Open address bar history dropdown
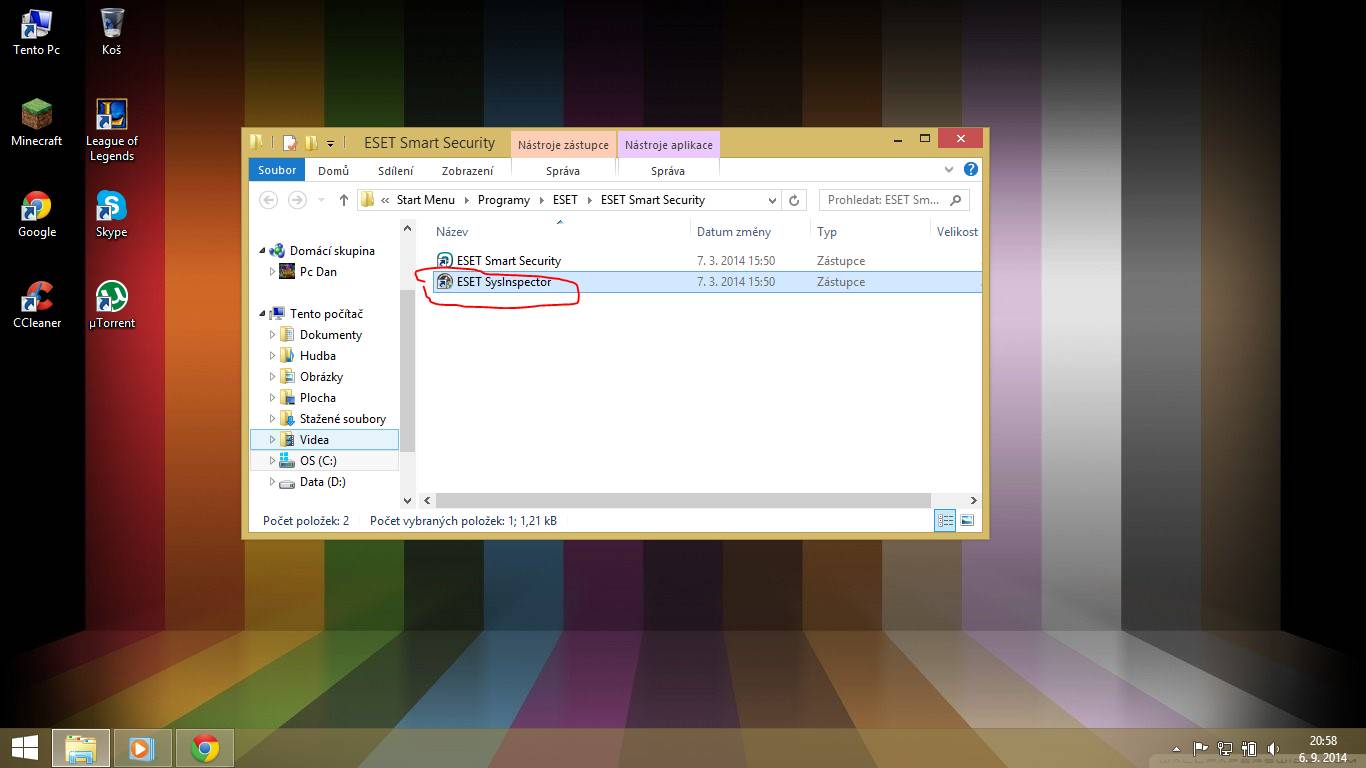This screenshot has width=1366, height=768. 771,200
